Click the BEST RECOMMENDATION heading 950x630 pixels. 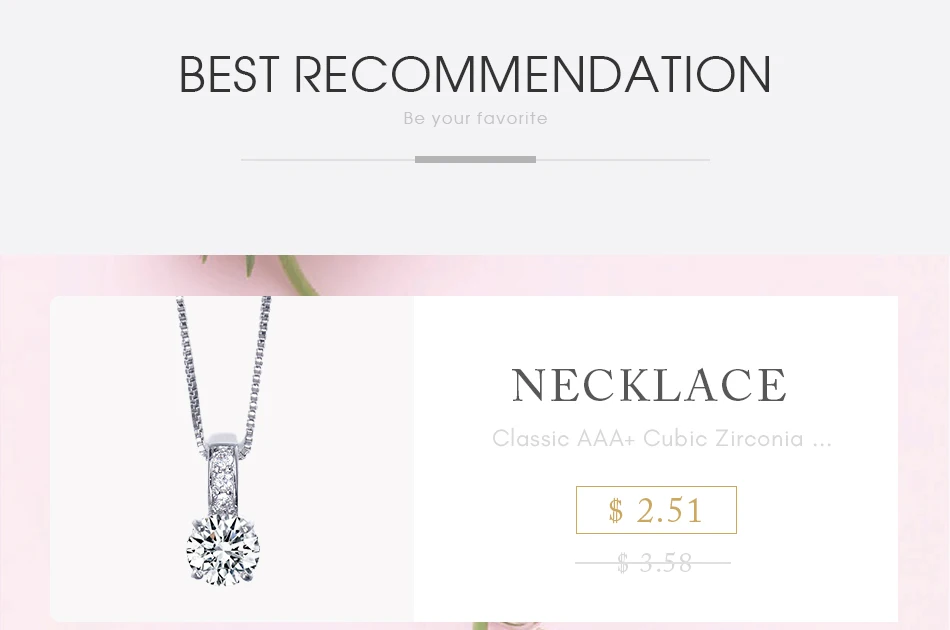tap(475, 75)
